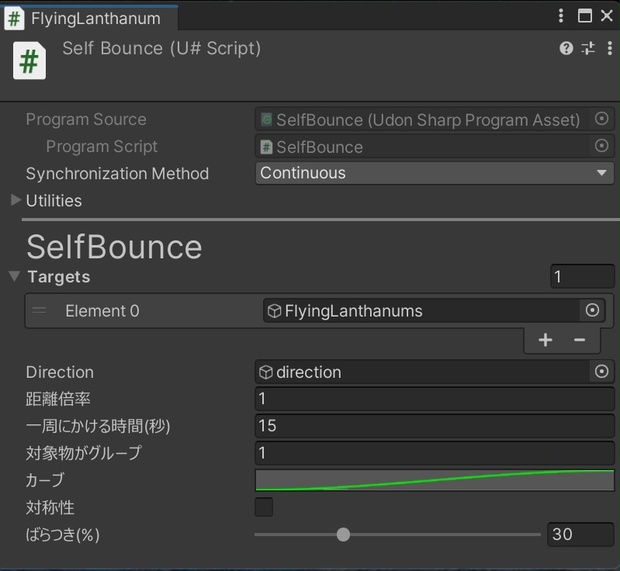620x571 pixels.
Task: Click the Element 0 reorder handle
Action: [x=39, y=310]
